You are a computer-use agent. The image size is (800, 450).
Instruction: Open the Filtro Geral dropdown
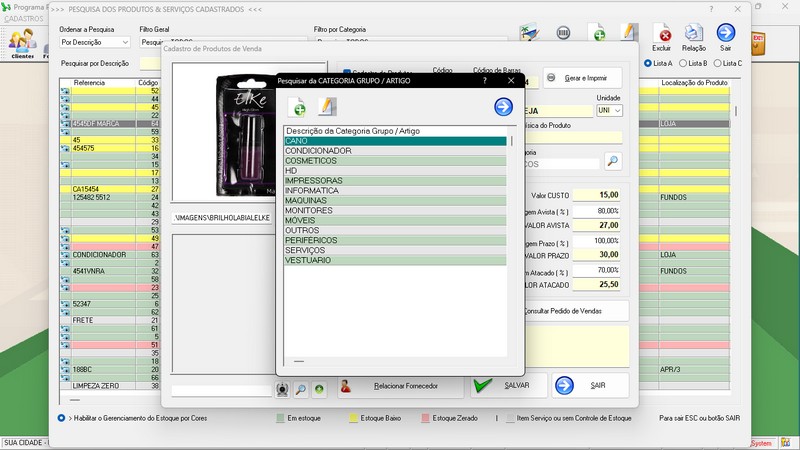point(150,43)
